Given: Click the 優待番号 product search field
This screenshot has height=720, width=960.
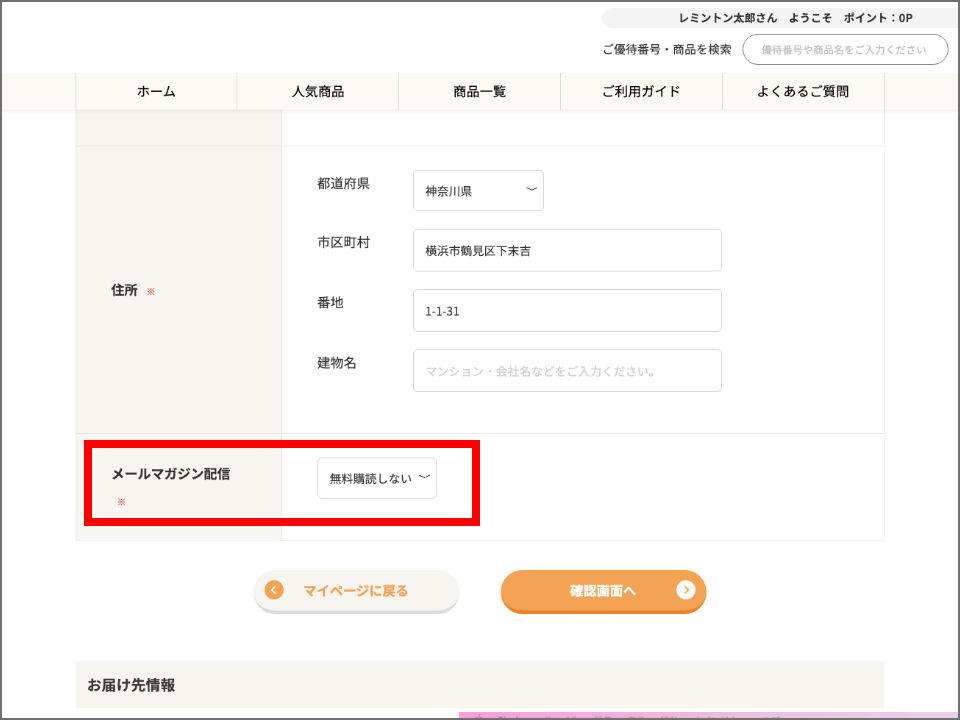Looking at the screenshot, I should (845, 50).
